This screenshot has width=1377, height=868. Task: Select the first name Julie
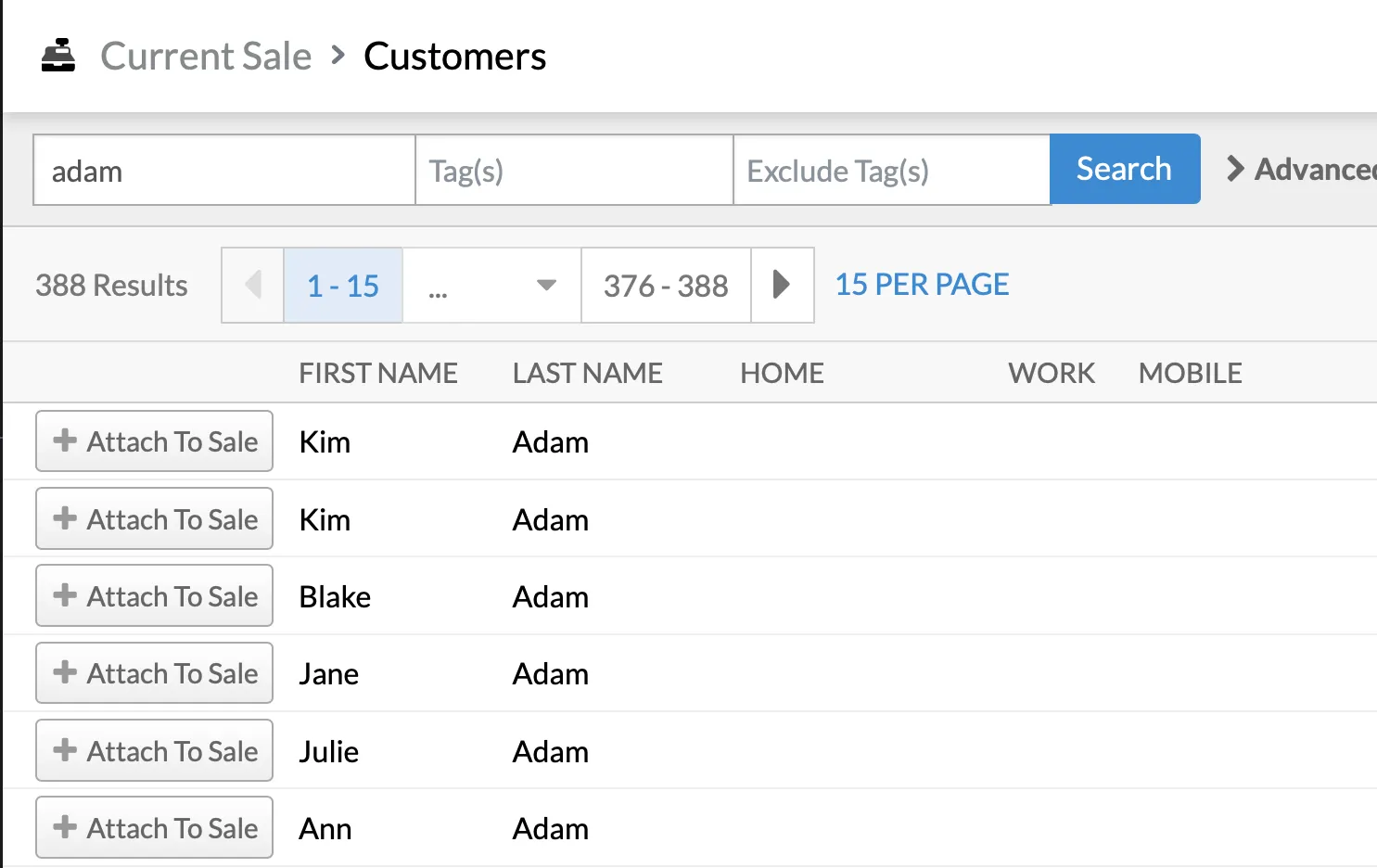(328, 751)
